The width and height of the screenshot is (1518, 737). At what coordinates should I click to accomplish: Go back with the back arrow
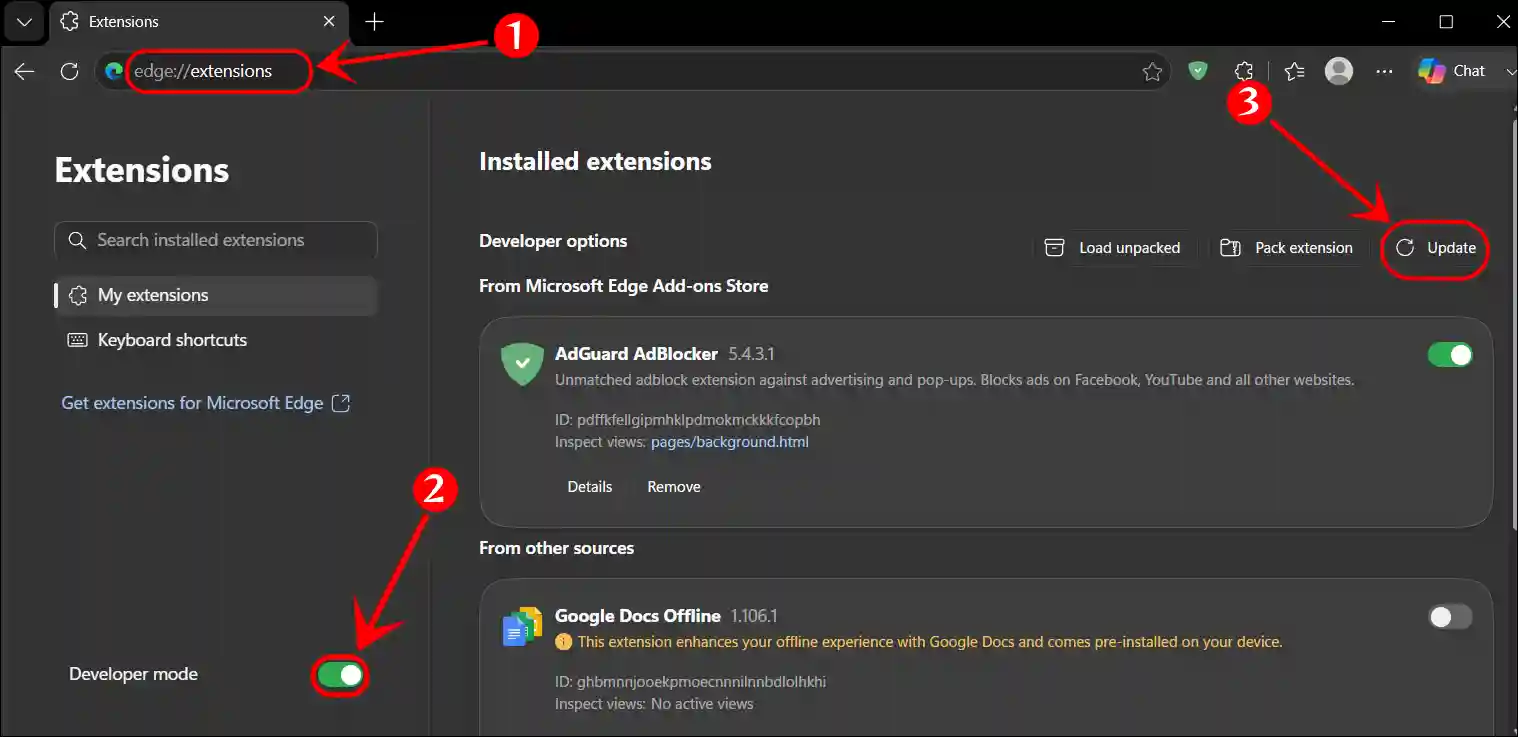[x=25, y=71]
